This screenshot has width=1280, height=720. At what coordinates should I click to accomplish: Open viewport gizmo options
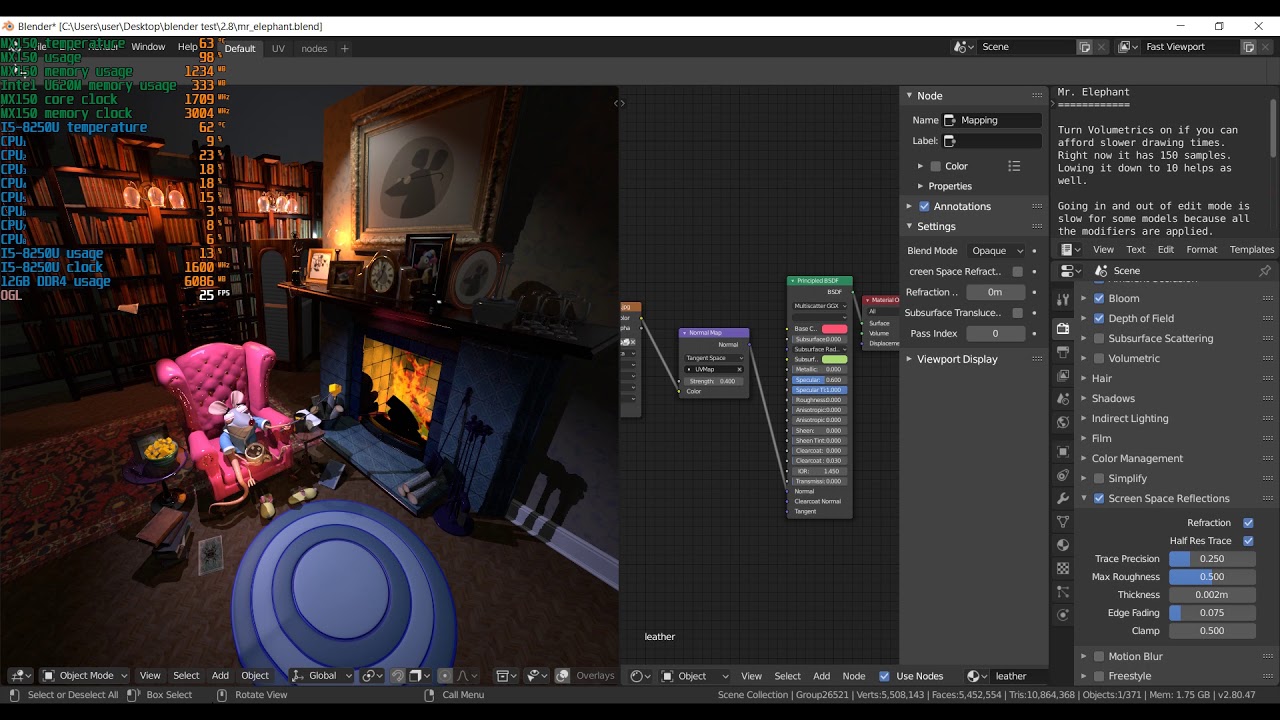[x=537, y=676]
